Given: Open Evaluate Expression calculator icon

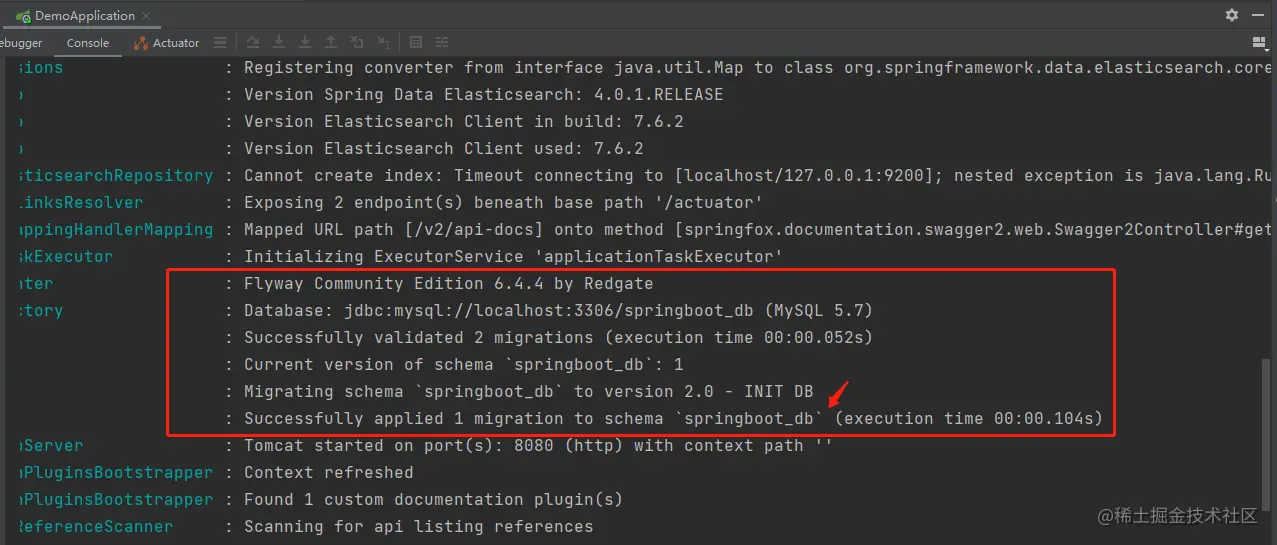Looking at the screenshot, I should (416, 43).
